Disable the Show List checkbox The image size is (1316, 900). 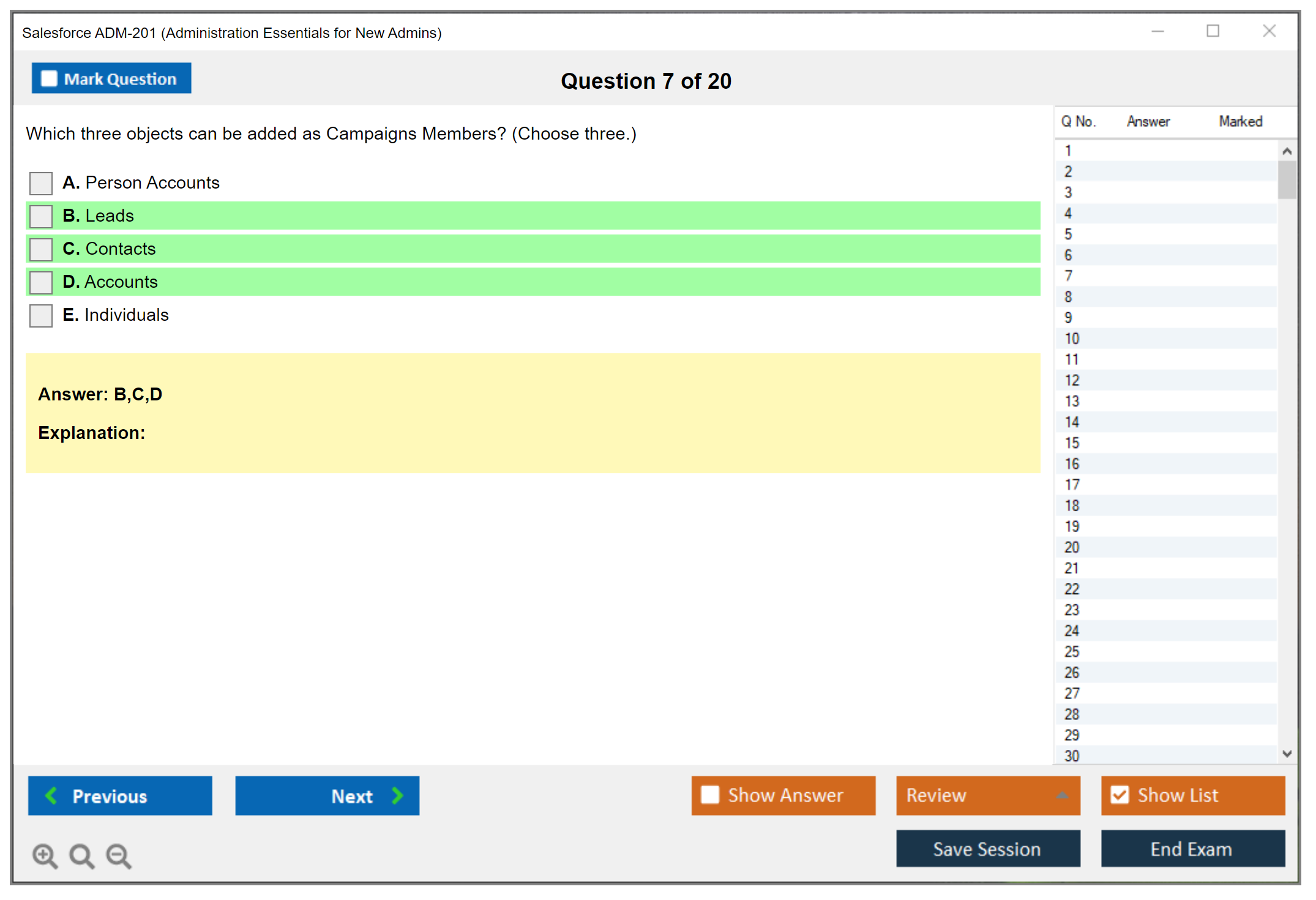click(1120, 795)
